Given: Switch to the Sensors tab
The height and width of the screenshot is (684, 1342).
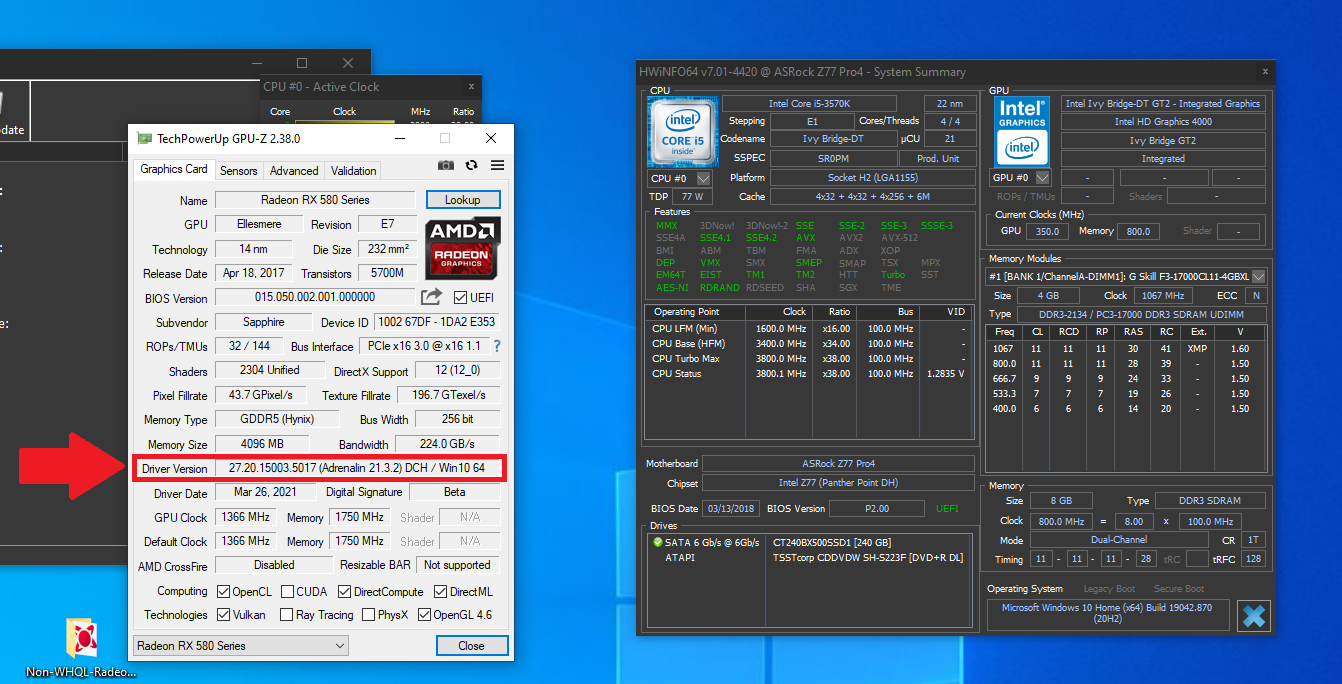Looking at the screenshot, I should 239,171.
